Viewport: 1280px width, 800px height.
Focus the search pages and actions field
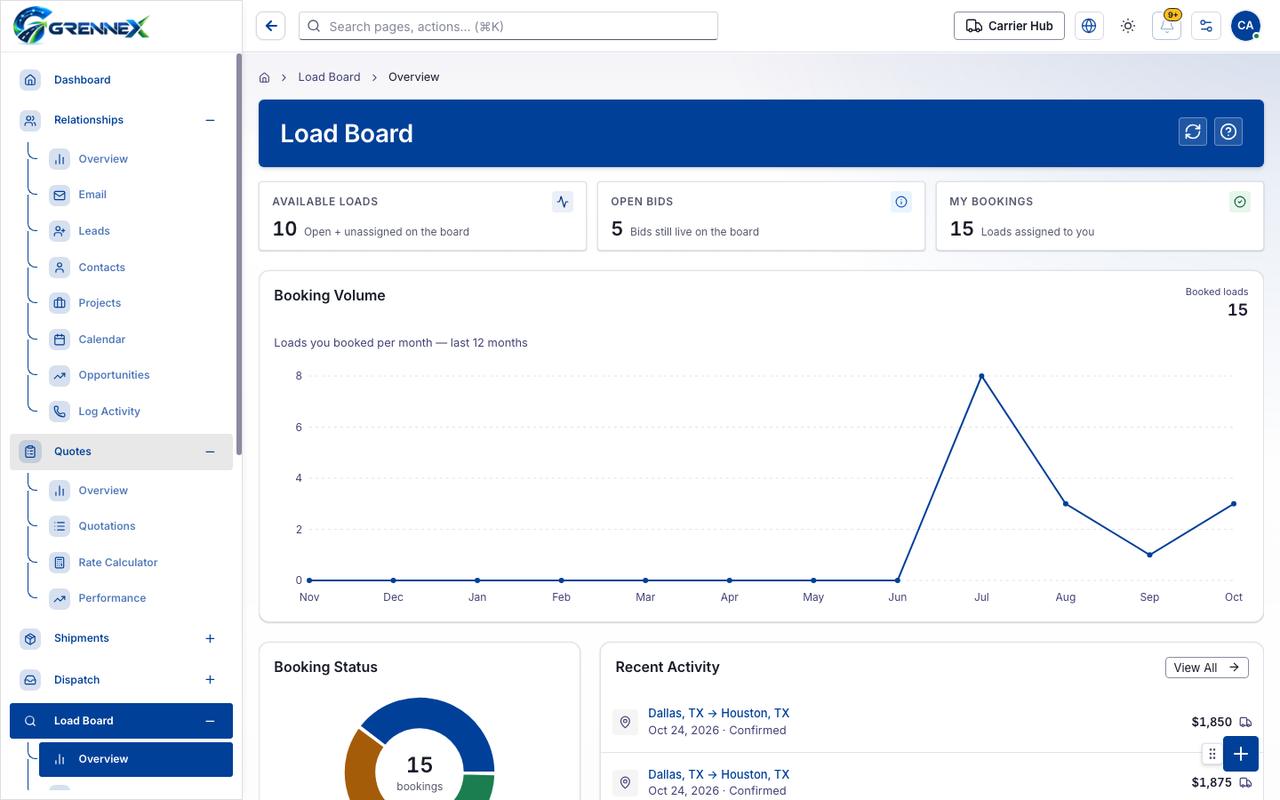click(x=508, y=26)
